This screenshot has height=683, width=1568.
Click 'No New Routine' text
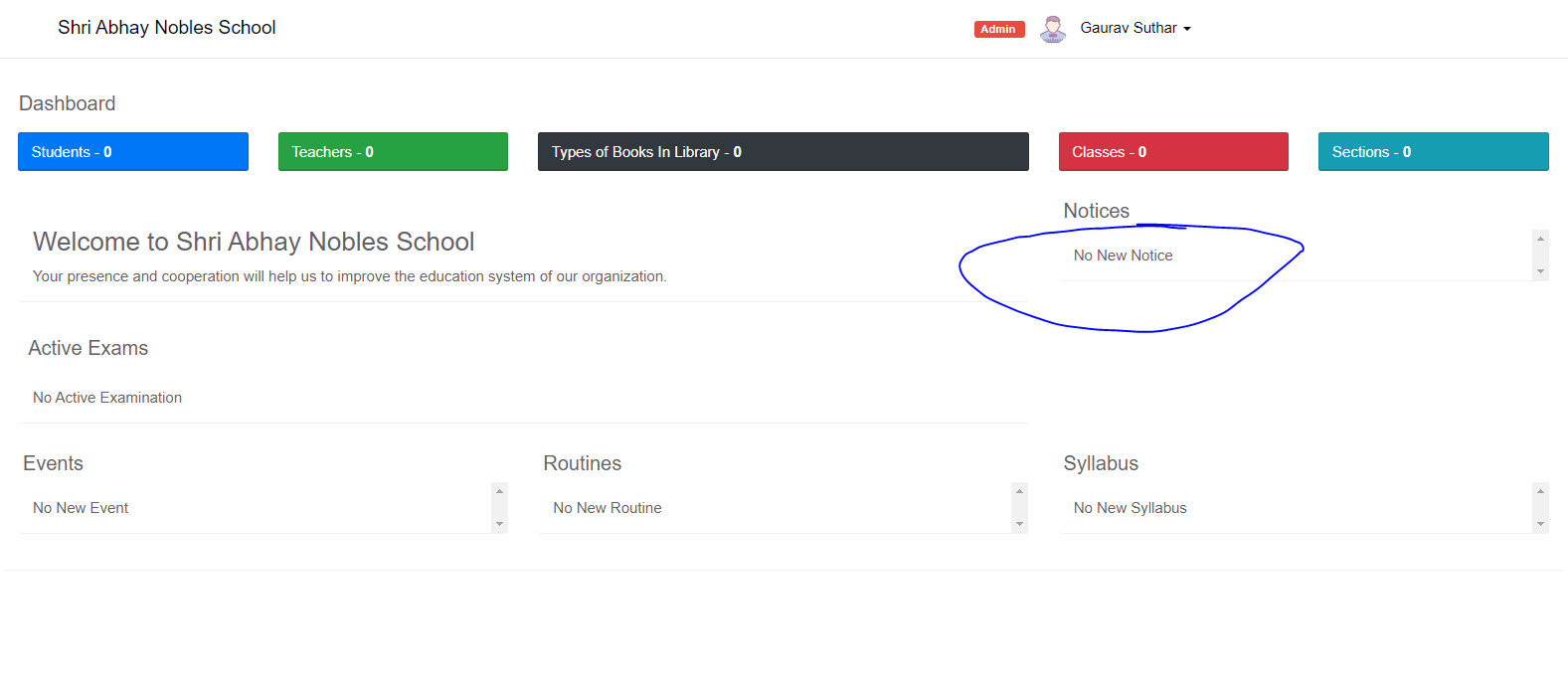[608, 508]
